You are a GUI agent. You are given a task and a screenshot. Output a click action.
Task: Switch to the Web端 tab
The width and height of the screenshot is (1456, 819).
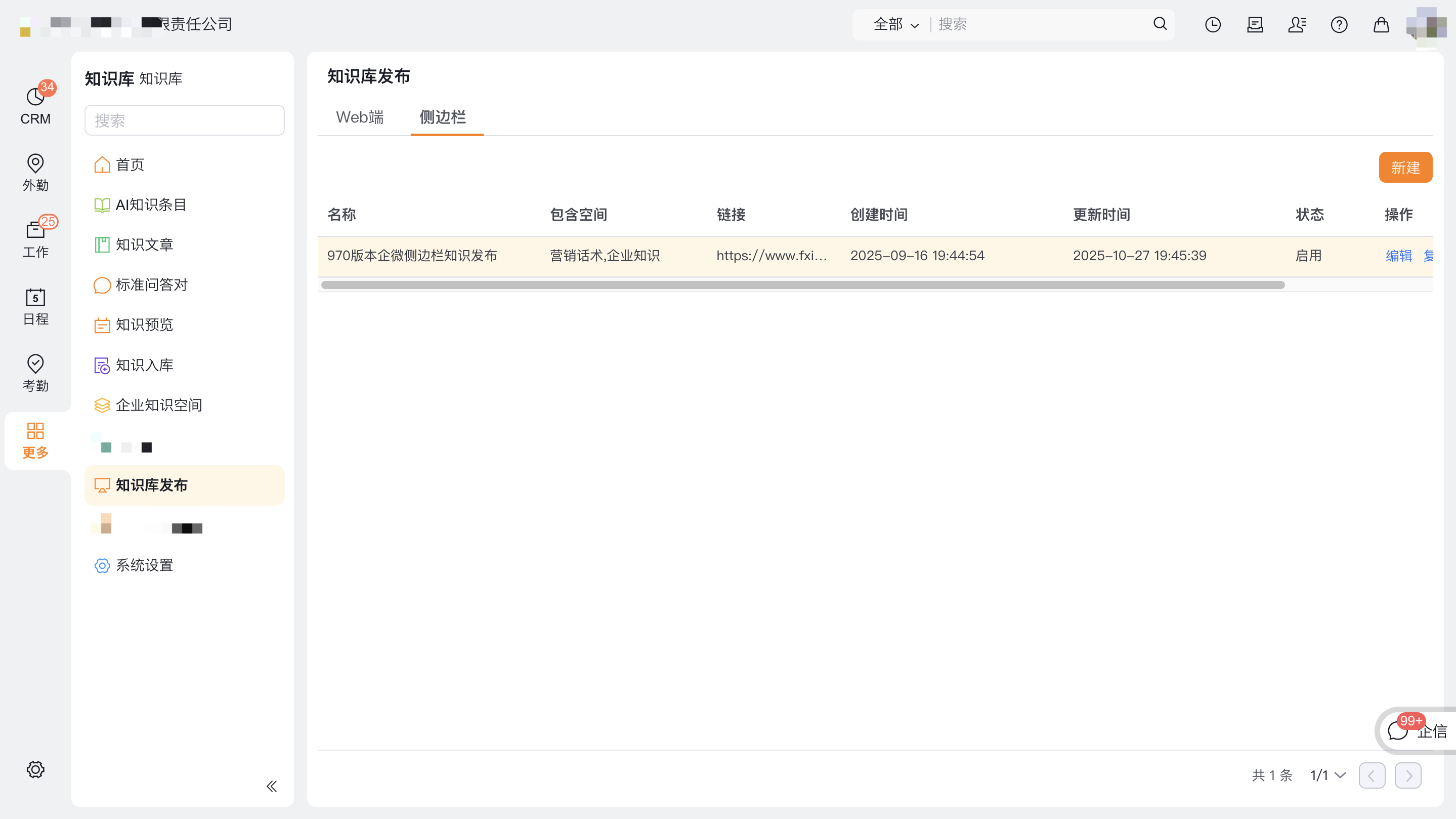(x=360, y=117)
